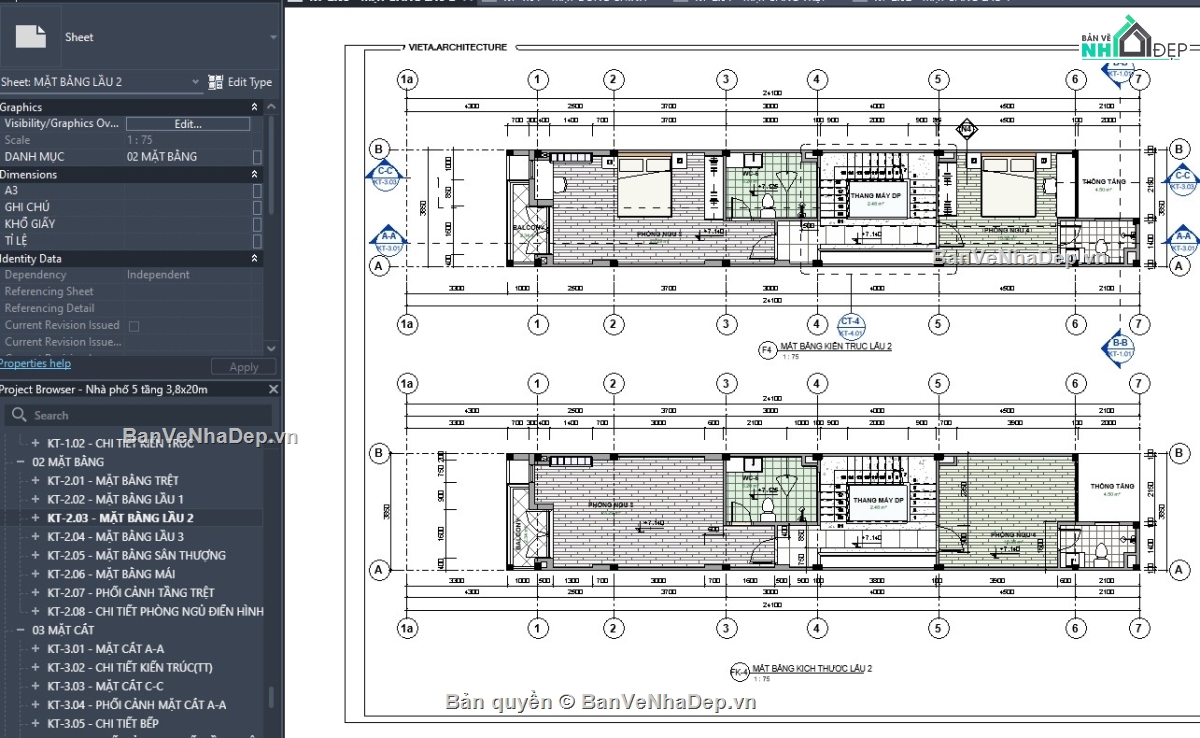This screenshot has width=1200, height=738.
Task: Select sheet KT-3.04 - PHỐI CẢNH MẶT CẮT A-A
Action: 136,705
